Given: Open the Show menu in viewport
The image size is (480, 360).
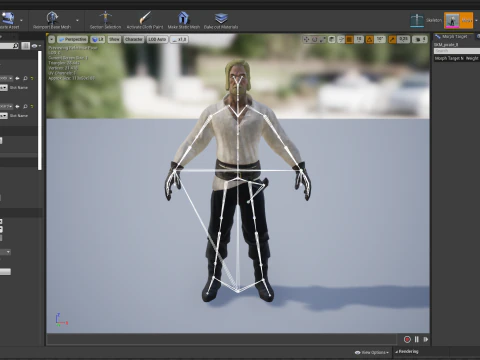Looking at the screenshot, I should 114,39.
